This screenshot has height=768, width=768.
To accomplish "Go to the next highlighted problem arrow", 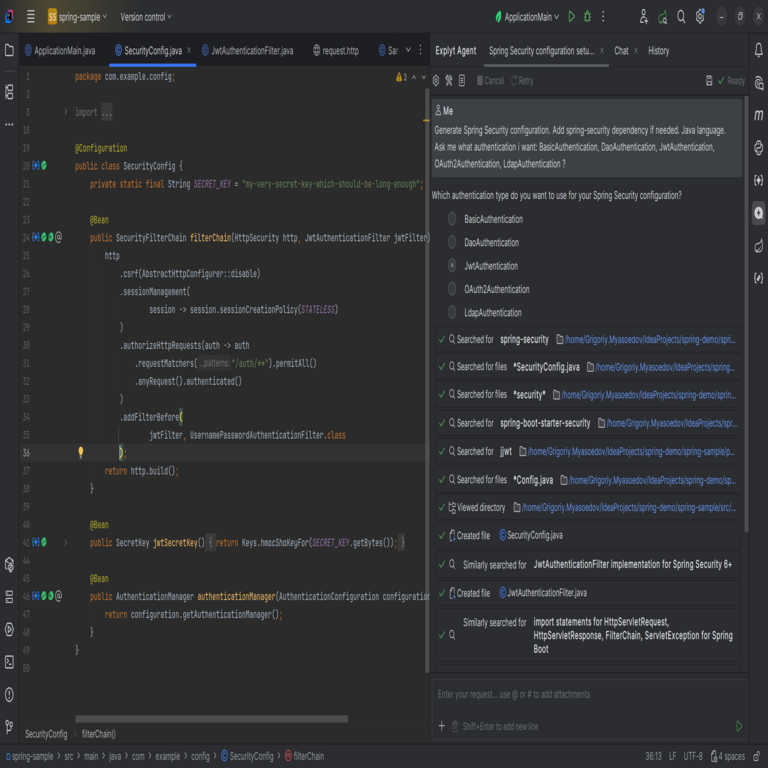I will point(424,77).
